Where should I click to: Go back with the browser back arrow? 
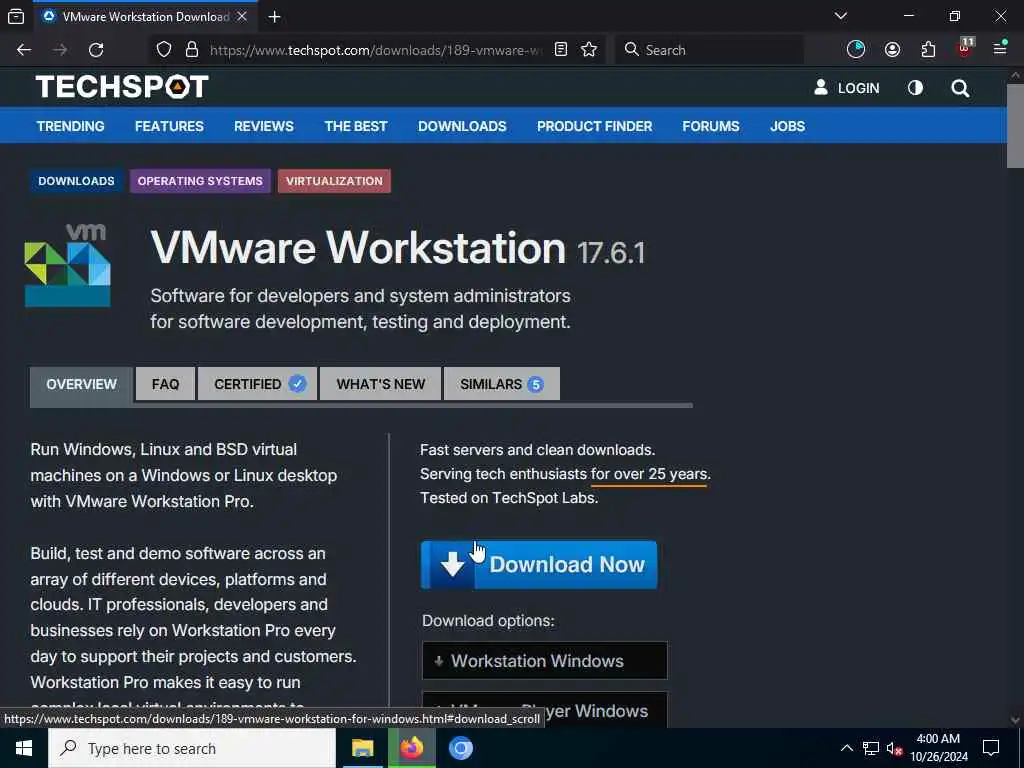tap(24, 50)
